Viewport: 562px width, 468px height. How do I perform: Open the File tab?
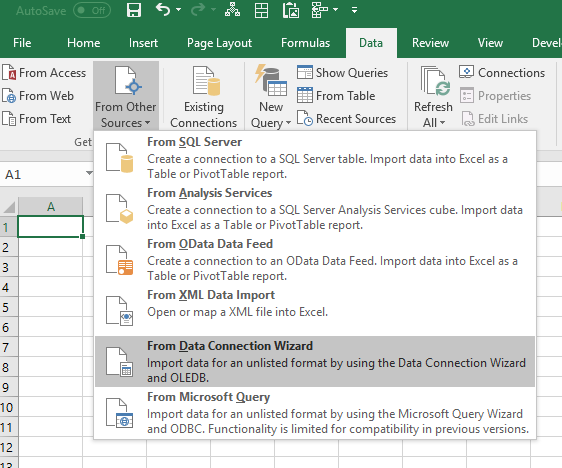[22, 43]
